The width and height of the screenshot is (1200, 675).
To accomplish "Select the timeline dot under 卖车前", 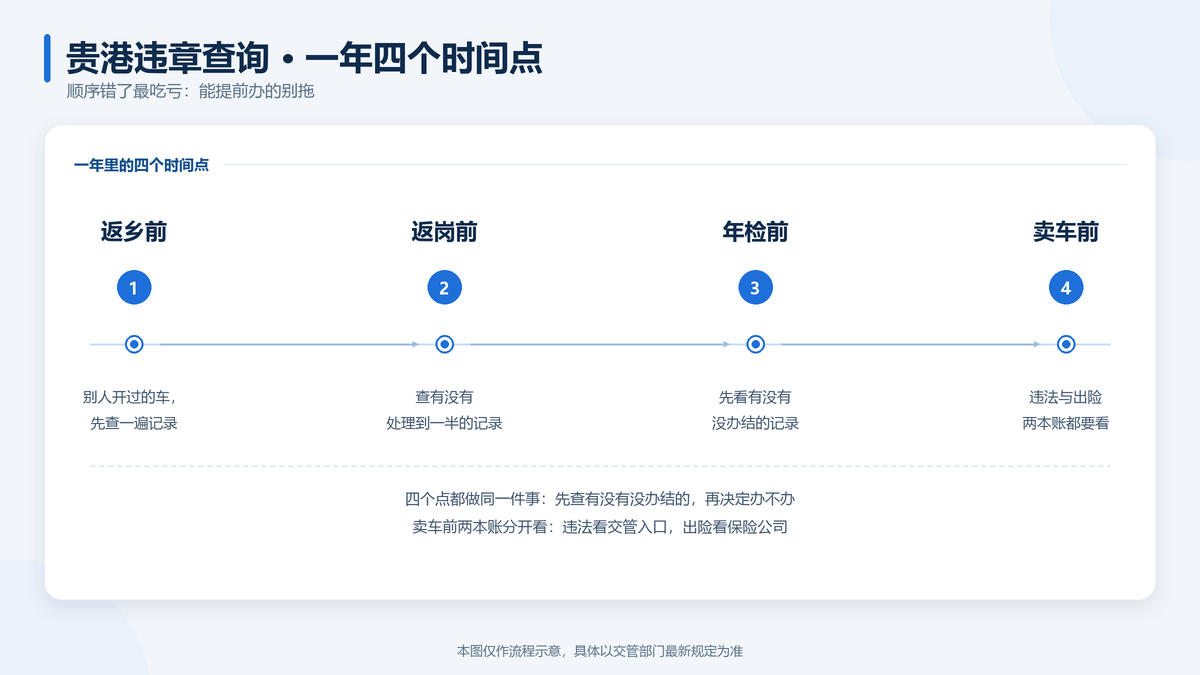I will (x=1066, y=344).
